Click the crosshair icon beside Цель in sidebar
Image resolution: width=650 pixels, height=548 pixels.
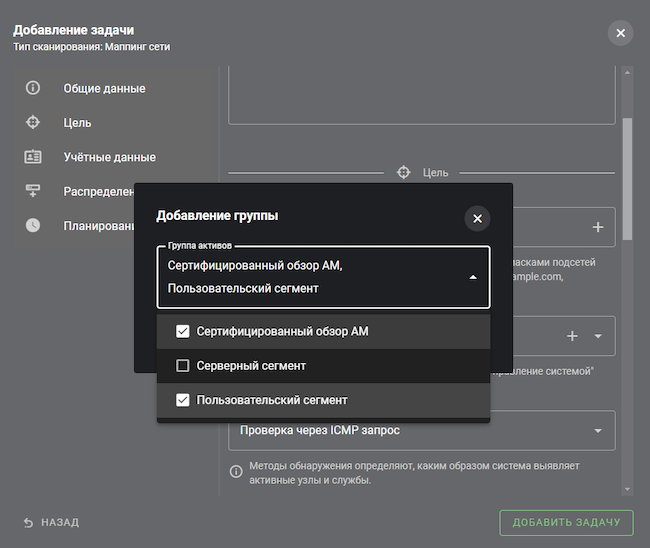(33, 122)
